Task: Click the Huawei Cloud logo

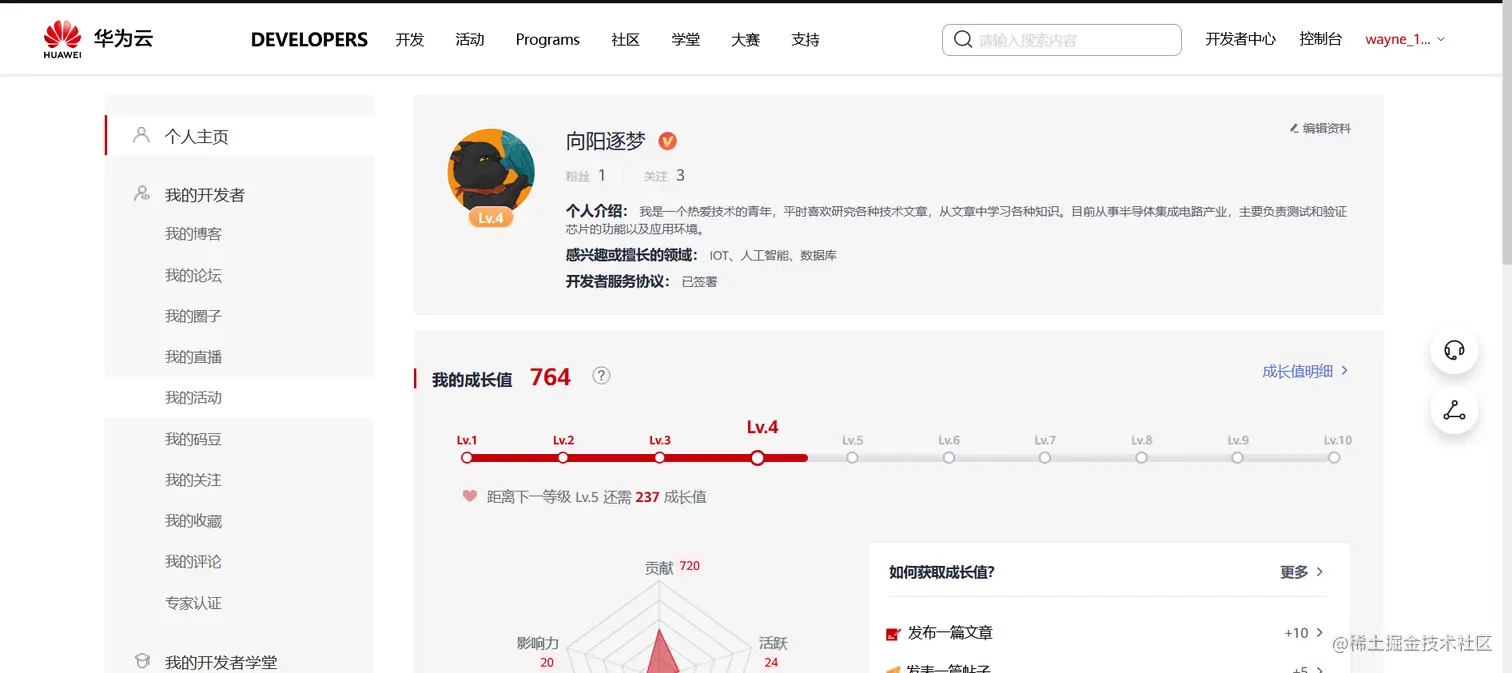Action: tap(98, 40)
